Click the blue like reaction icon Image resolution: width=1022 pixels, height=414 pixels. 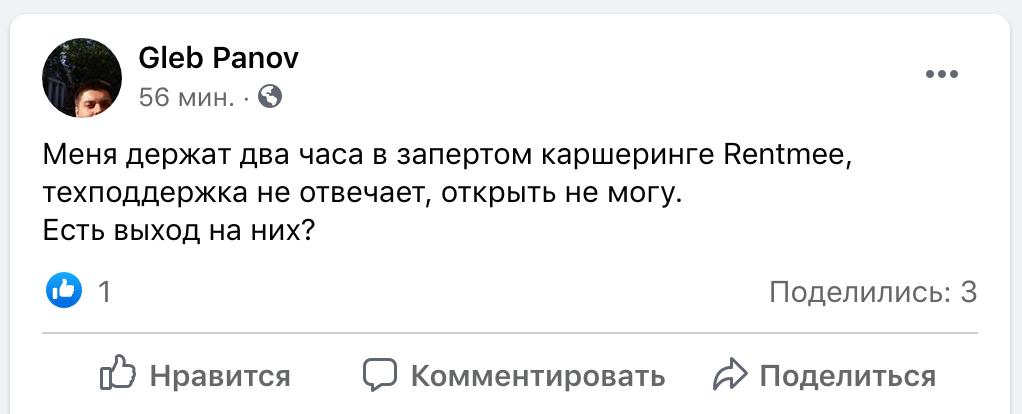click(x=63, y=291)
